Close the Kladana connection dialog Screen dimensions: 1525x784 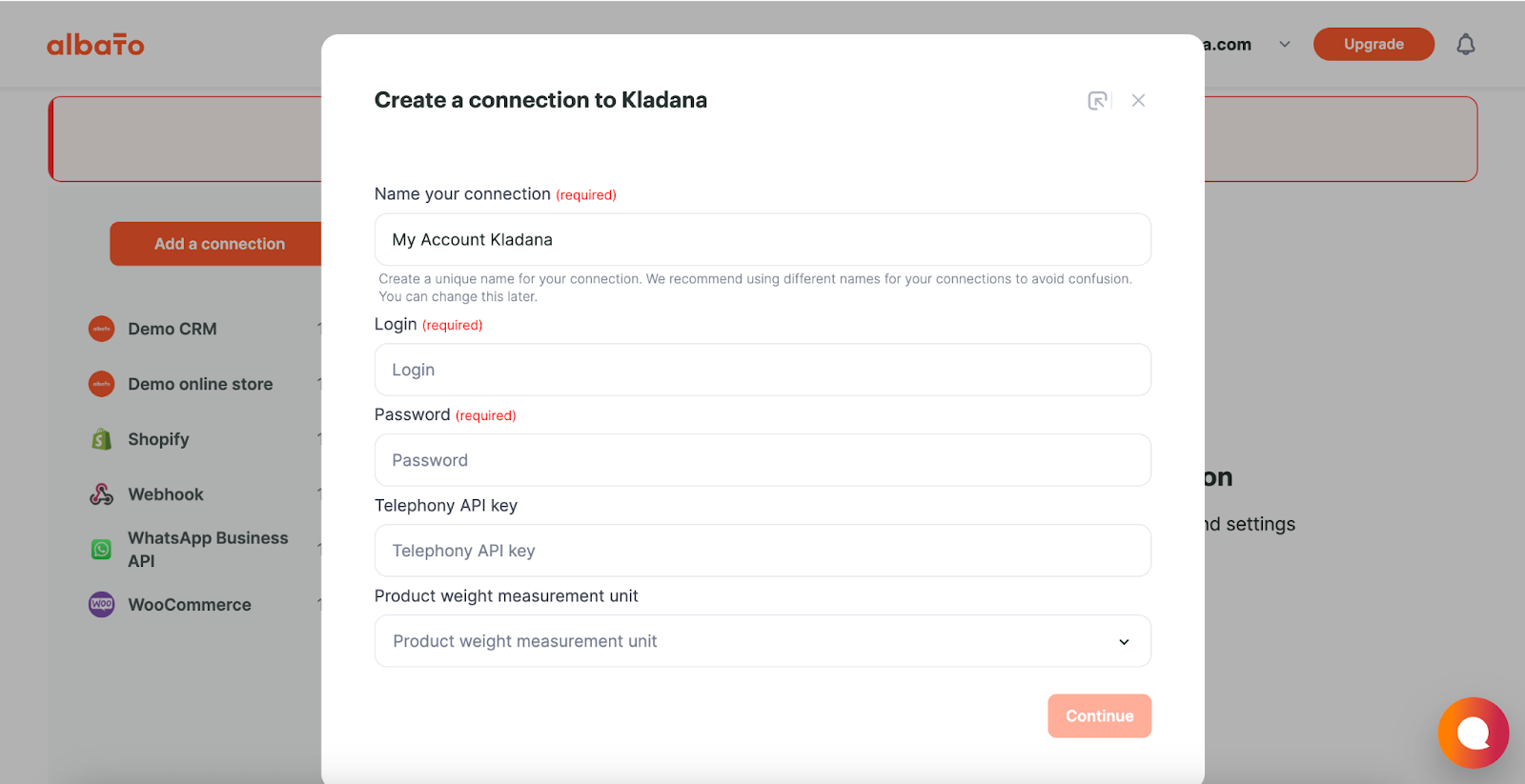coord(1138,100)
